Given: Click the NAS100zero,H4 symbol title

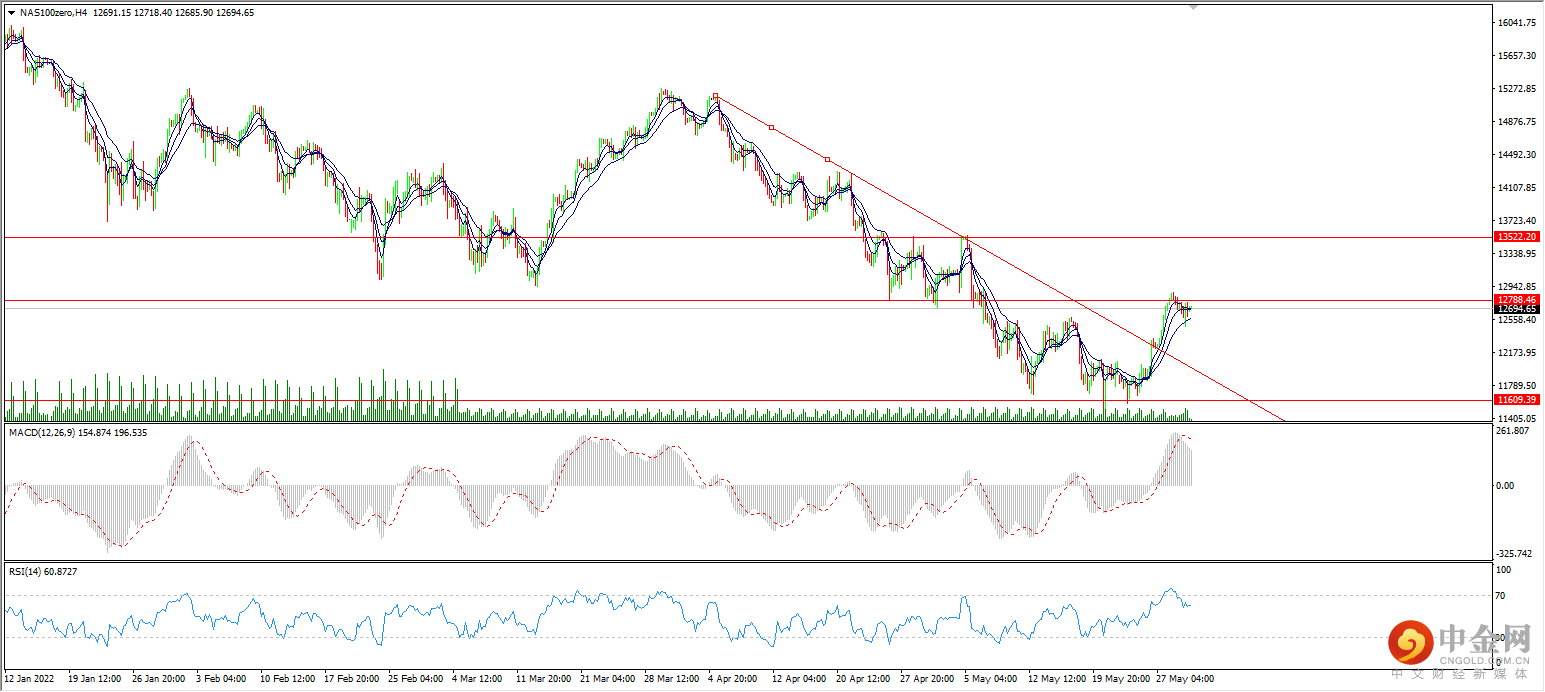Looking at the screenshot, I should point(53,13).
